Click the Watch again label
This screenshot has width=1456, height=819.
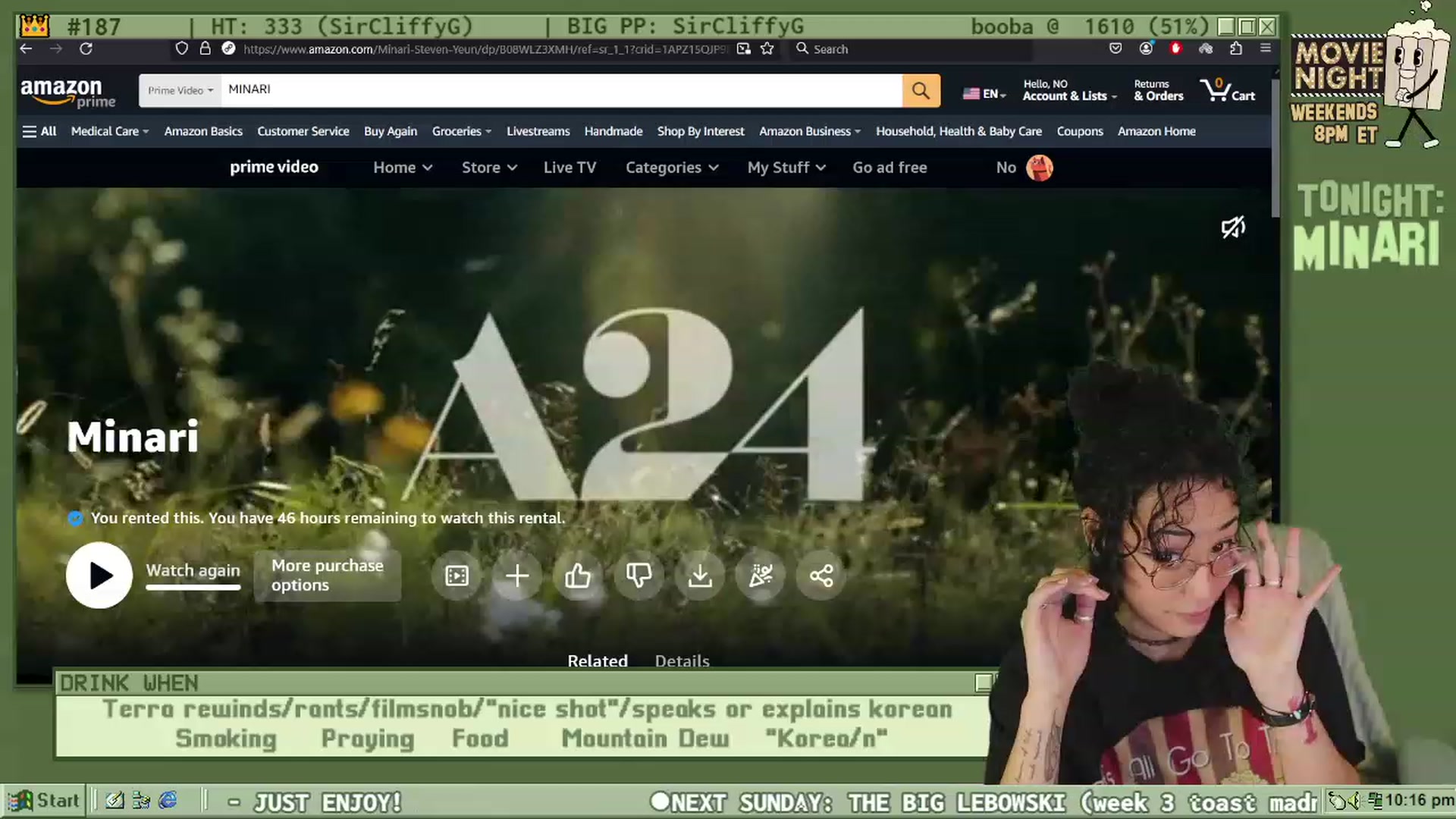193,570
